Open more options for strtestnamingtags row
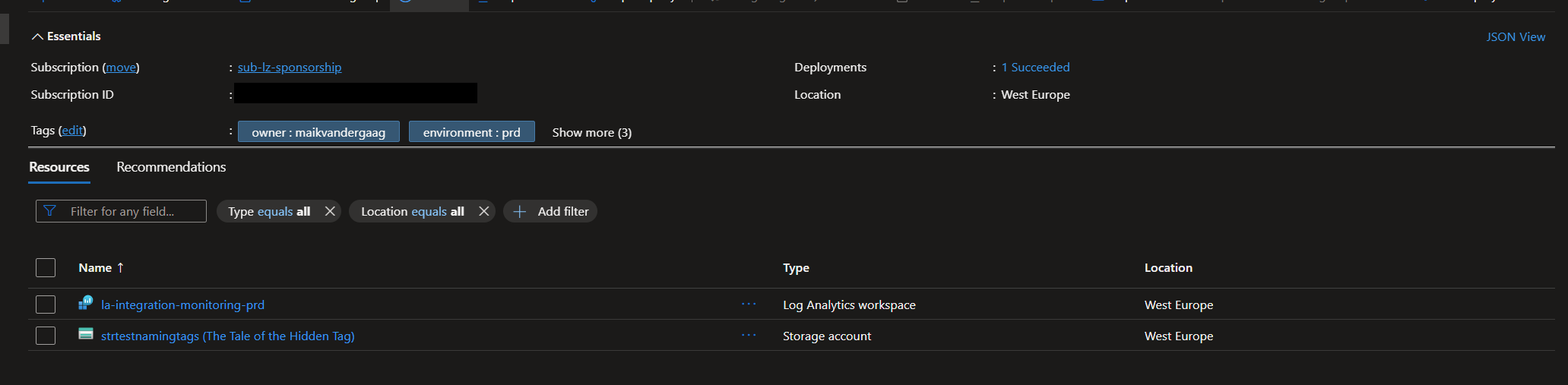 click(749, 335)
